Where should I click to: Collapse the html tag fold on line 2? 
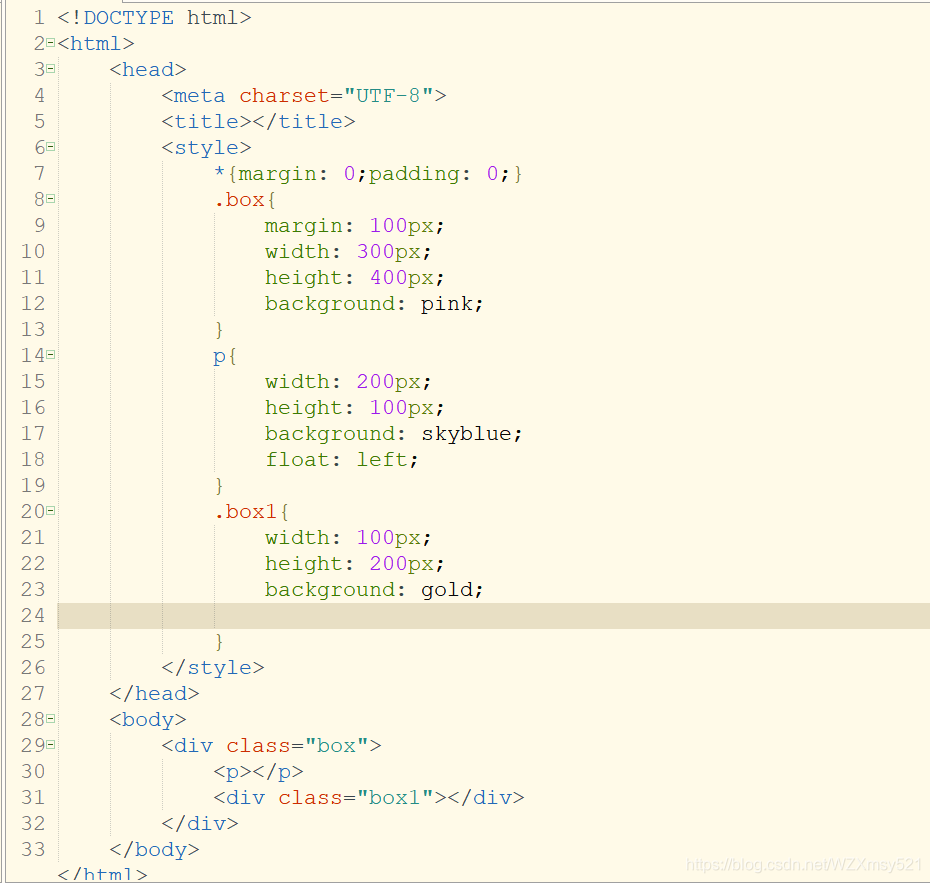click(50, 43)
